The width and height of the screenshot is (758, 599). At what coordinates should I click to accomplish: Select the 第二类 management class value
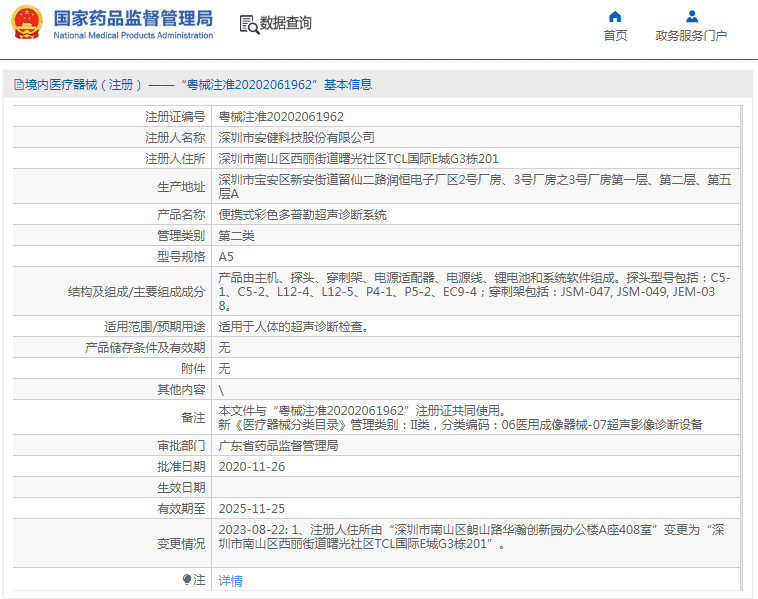pyautogui.click(x=236, y=236)
